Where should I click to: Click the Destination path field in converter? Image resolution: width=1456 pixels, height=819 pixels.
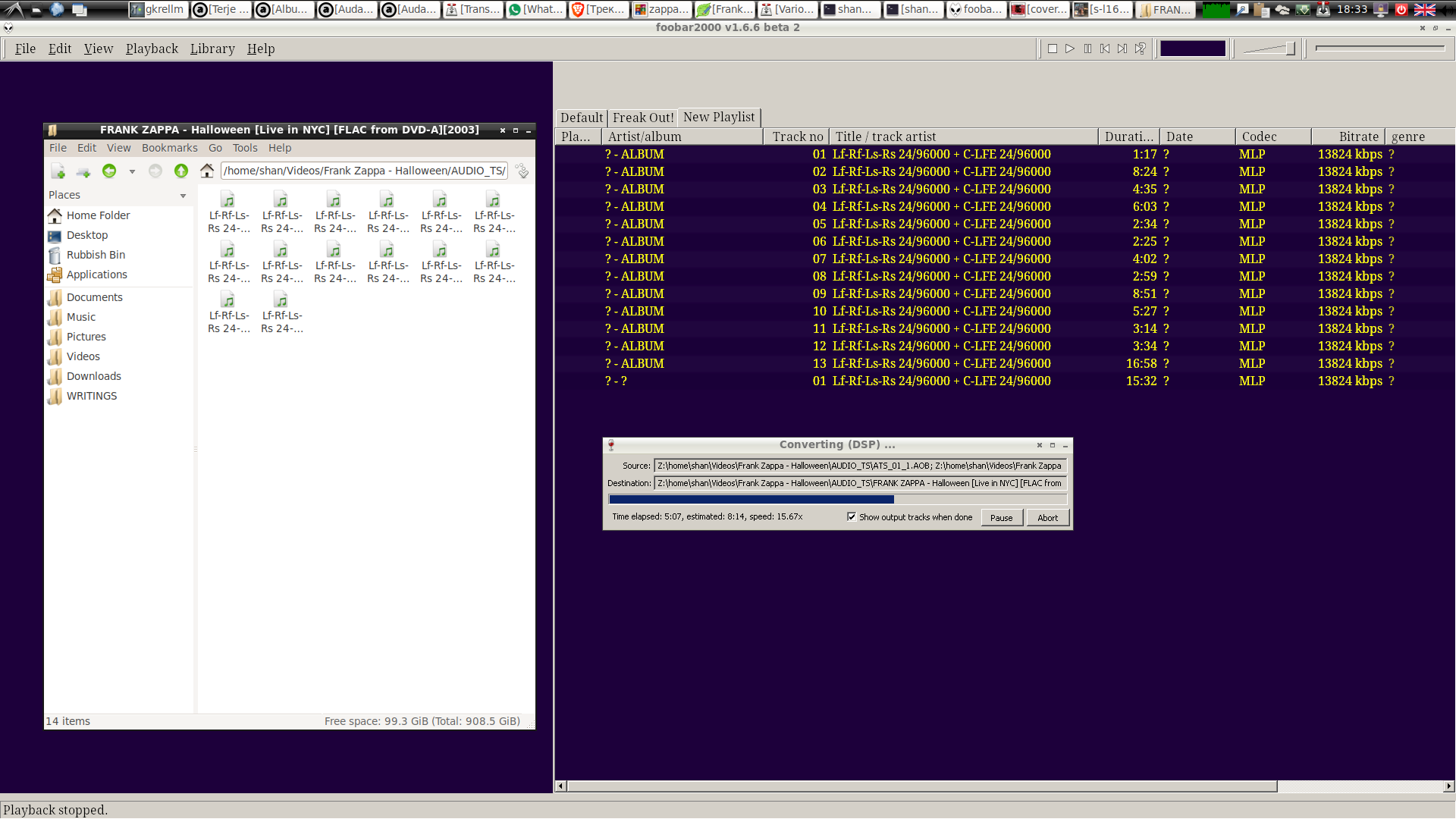(860, 483)
